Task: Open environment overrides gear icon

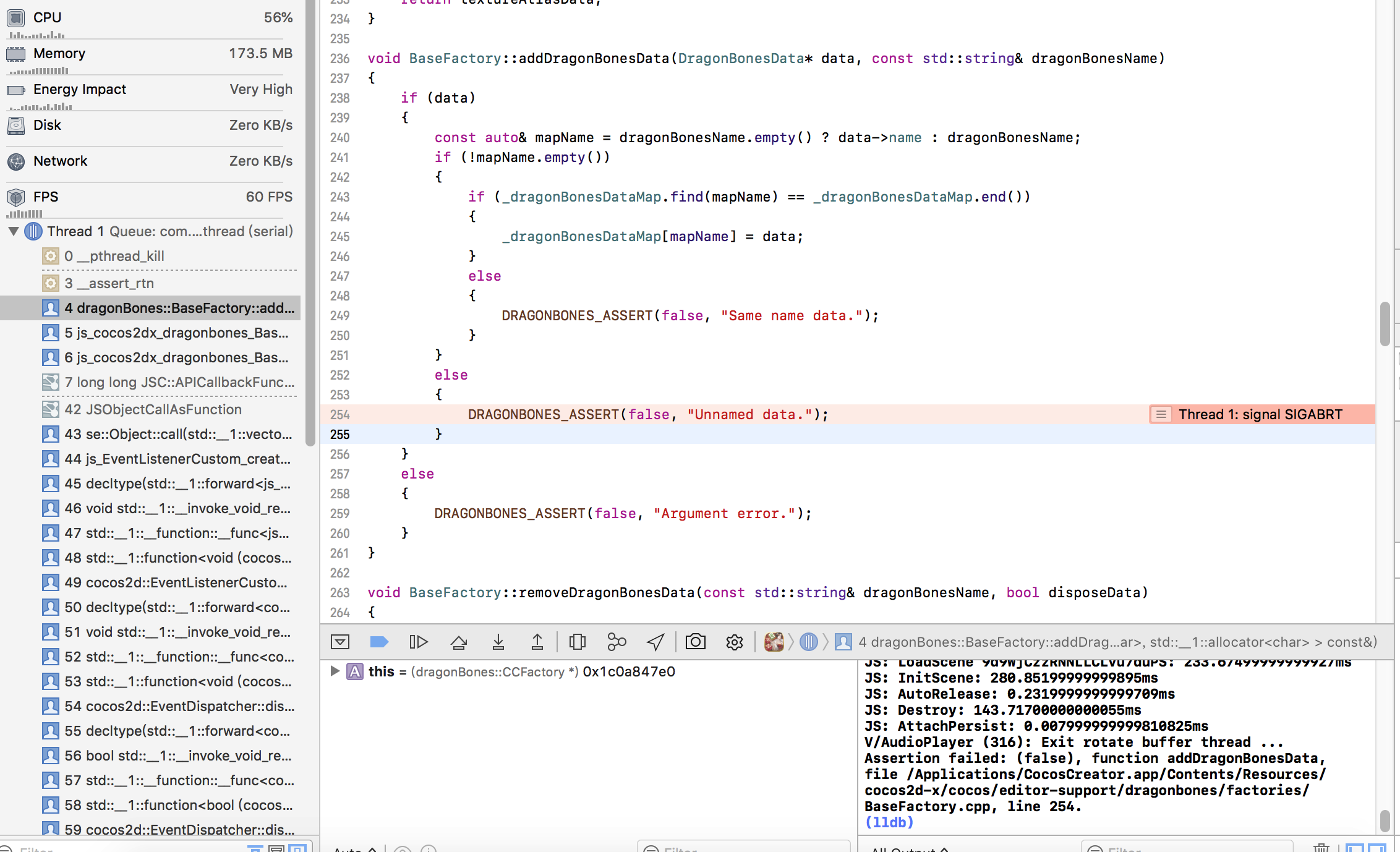Action: coord(734,642)
